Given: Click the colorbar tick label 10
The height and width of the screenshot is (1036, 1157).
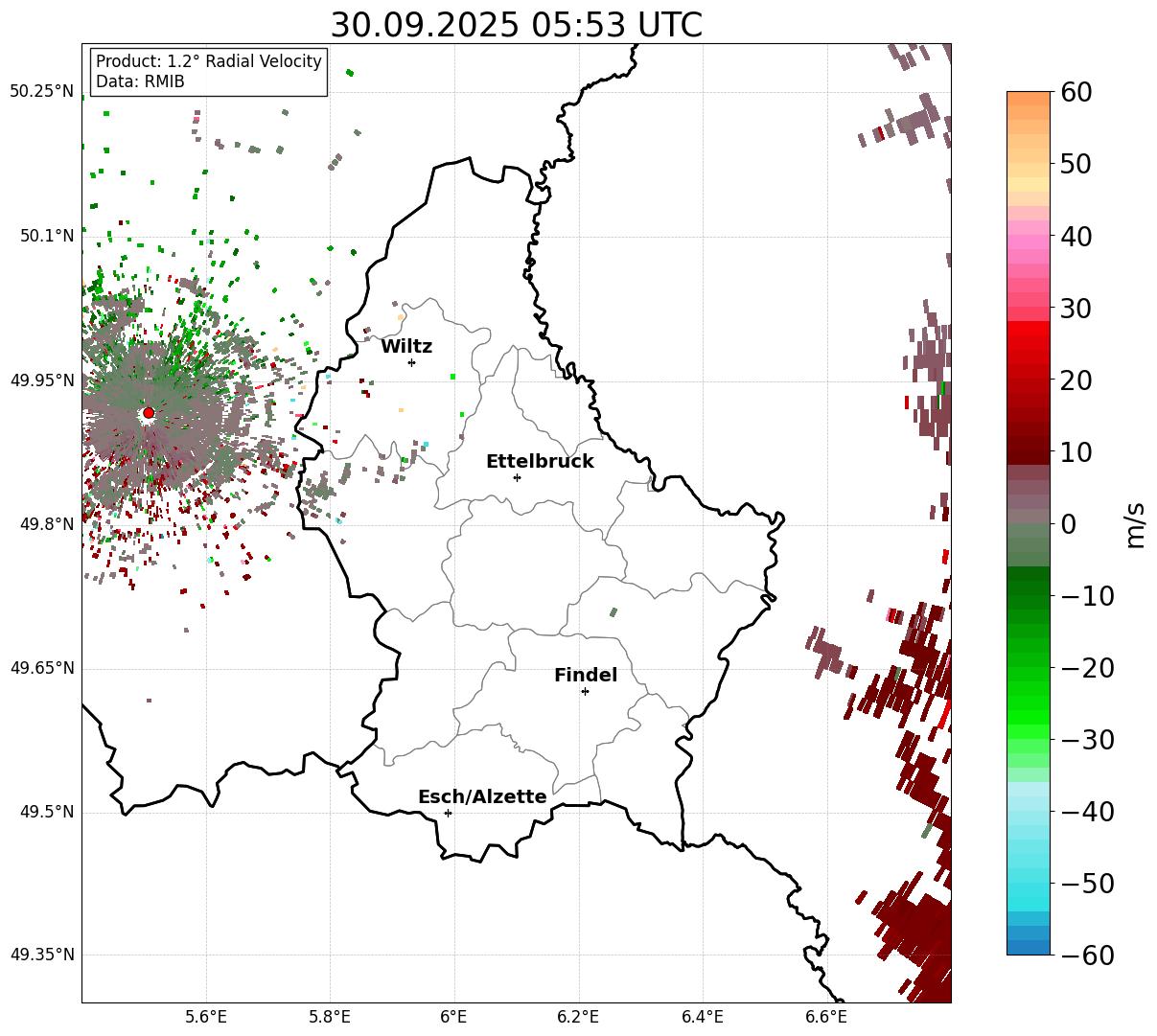Looking at the screenshot, I should [x=1076, y=451].
